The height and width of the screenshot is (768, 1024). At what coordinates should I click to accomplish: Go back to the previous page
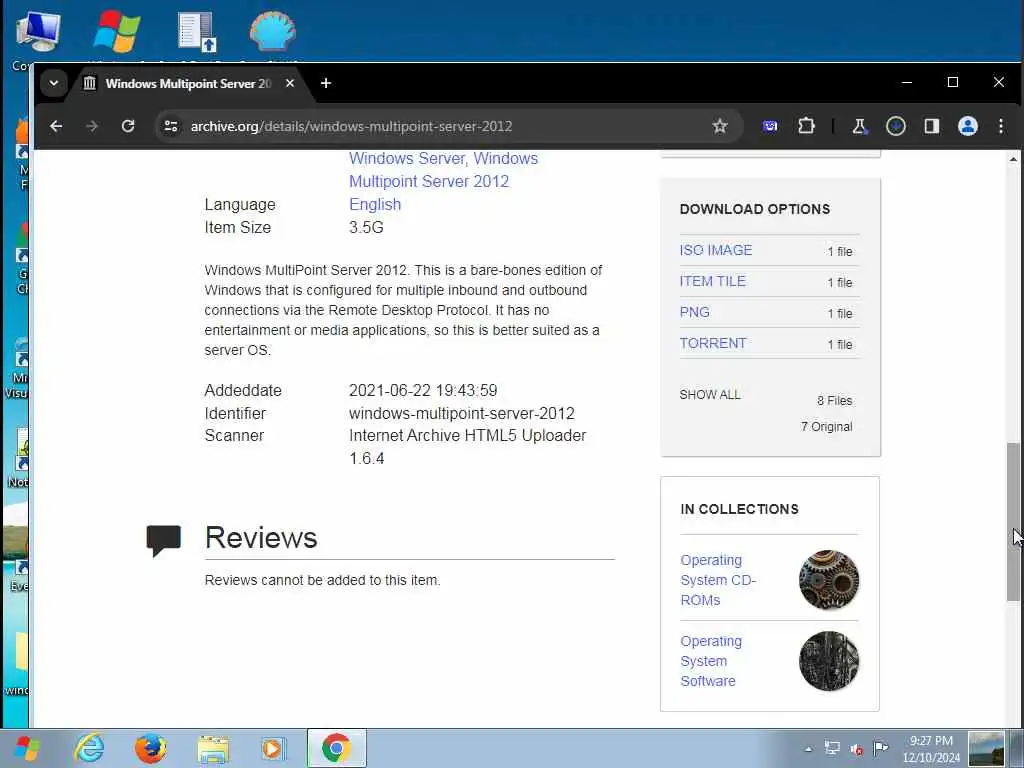pos(56,126)
